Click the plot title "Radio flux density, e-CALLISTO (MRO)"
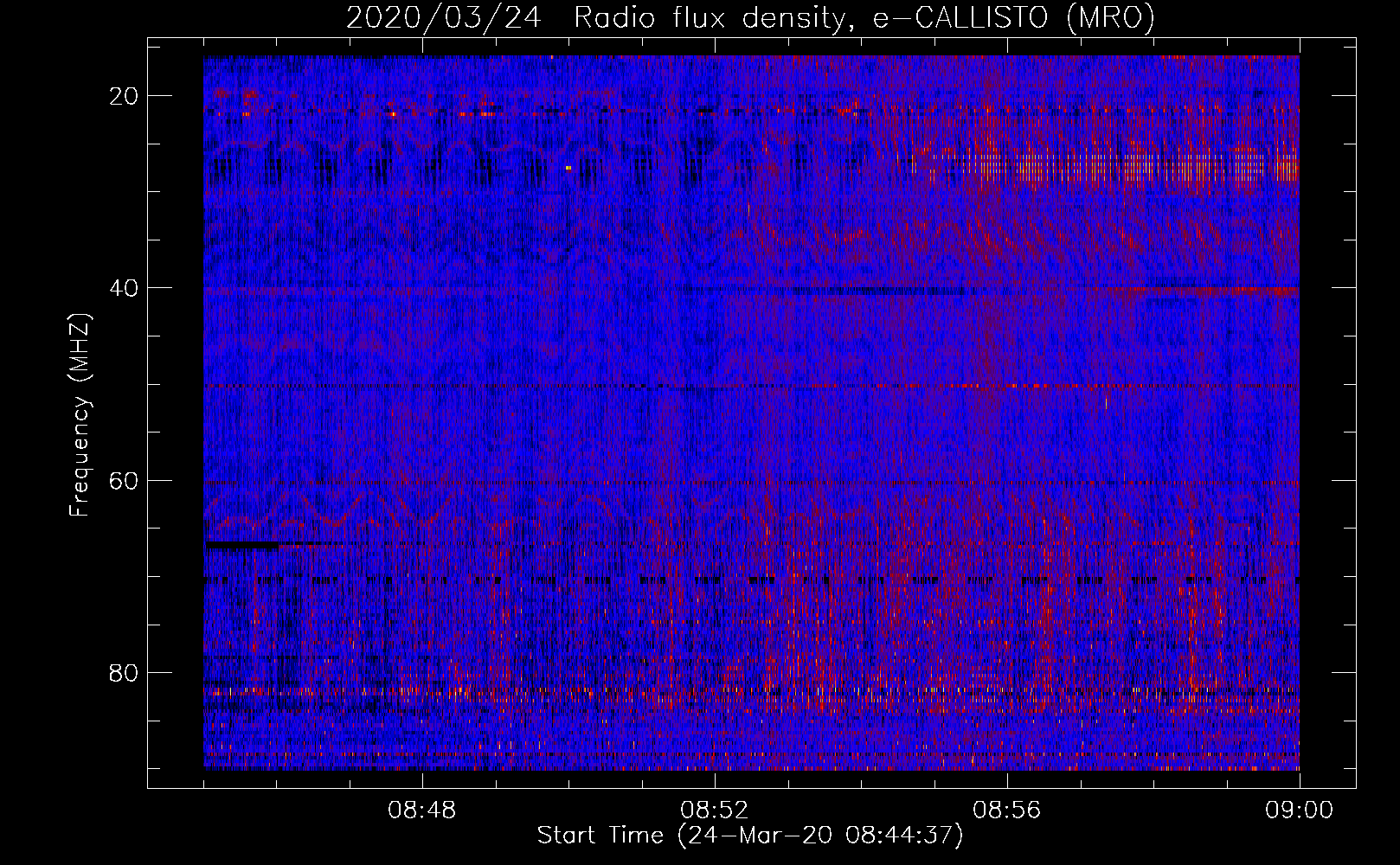The width and height of the screenshot is (1400, 865). pos(864,17)
